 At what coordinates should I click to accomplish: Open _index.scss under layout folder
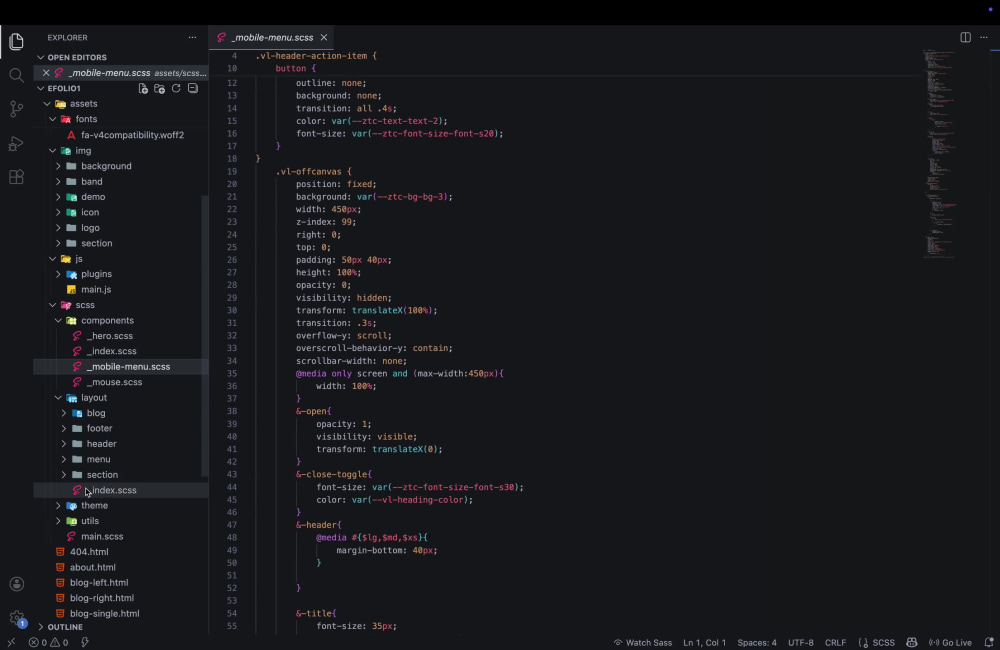click(x=112, y=490)
